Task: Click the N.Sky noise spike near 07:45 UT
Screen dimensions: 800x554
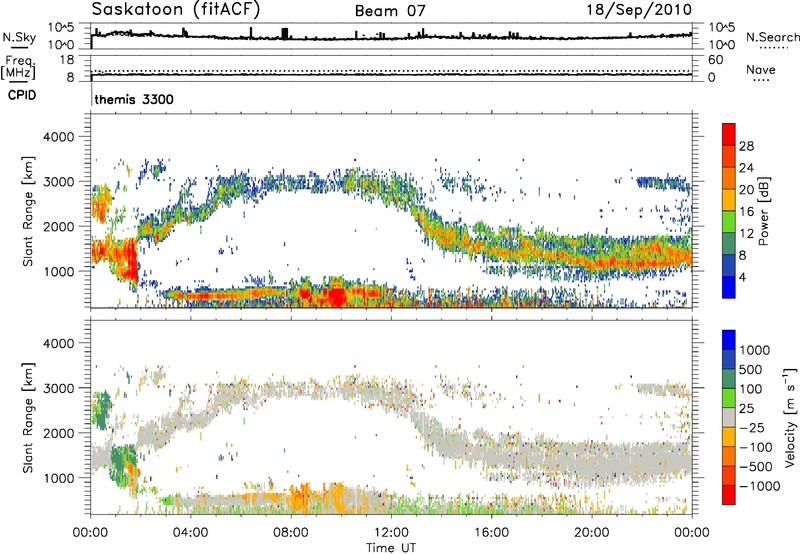Action: tap(285, 33)
